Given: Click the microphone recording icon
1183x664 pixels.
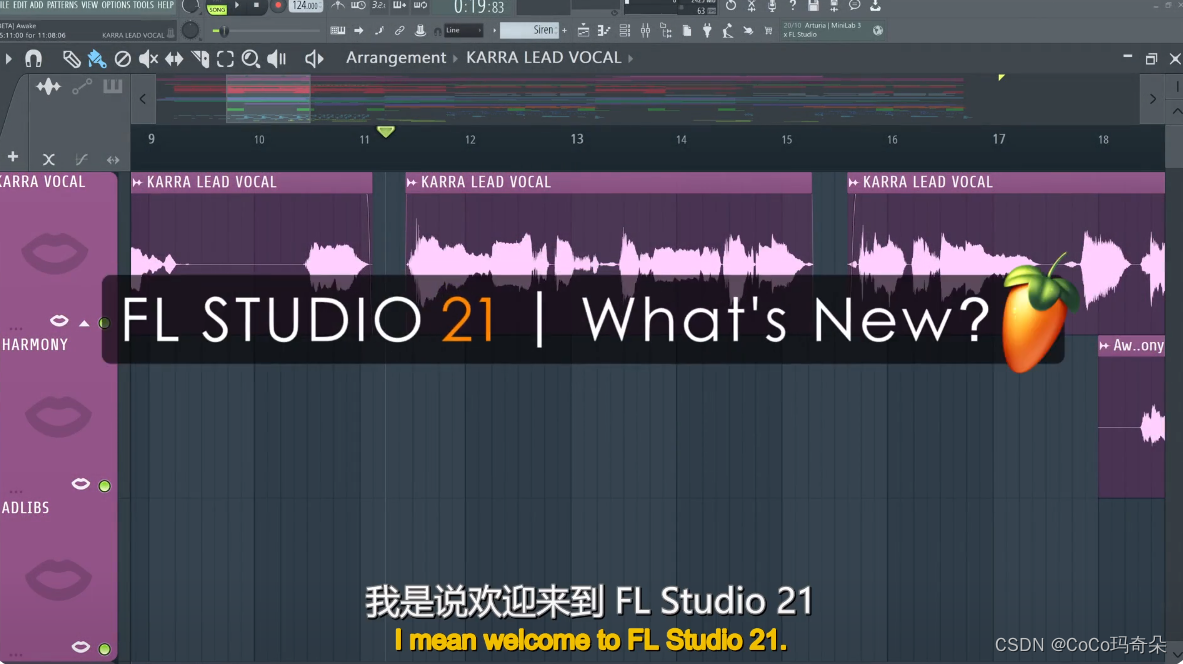Looking at the screenshot, I should [x=772, y=5].
